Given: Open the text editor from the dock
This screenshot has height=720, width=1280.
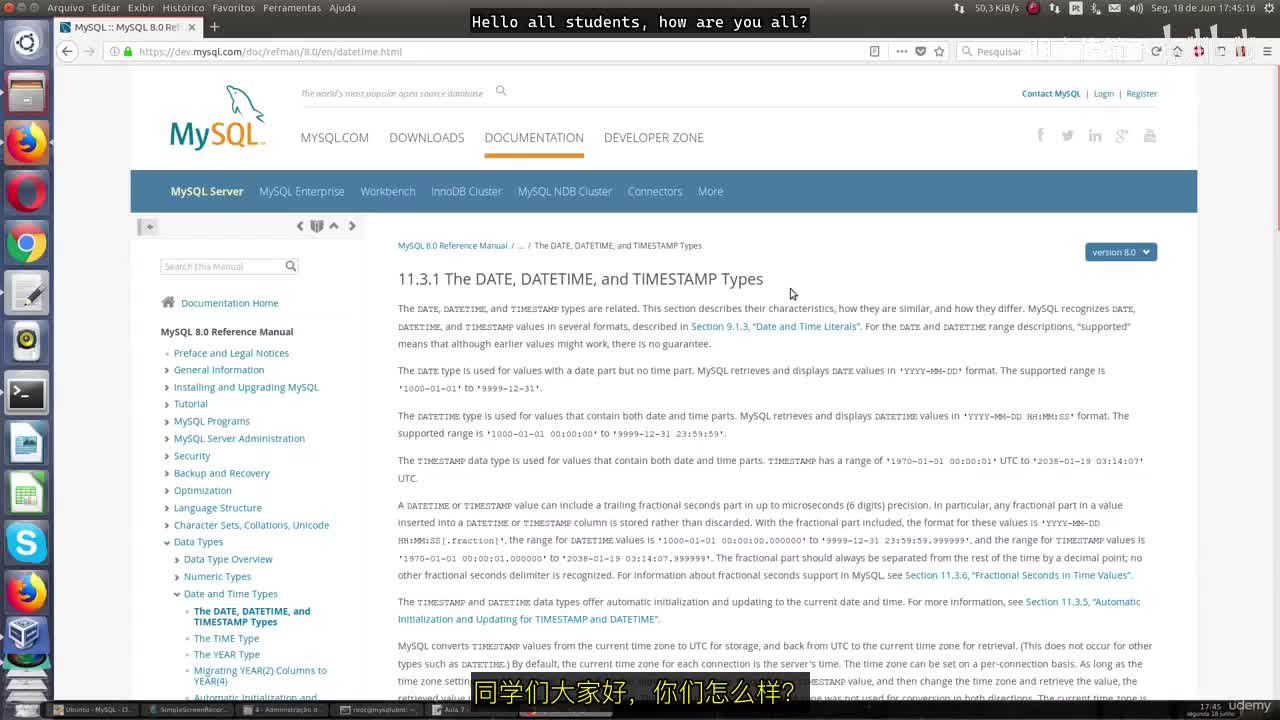Looking at the screenshot, I should point(26,294).
